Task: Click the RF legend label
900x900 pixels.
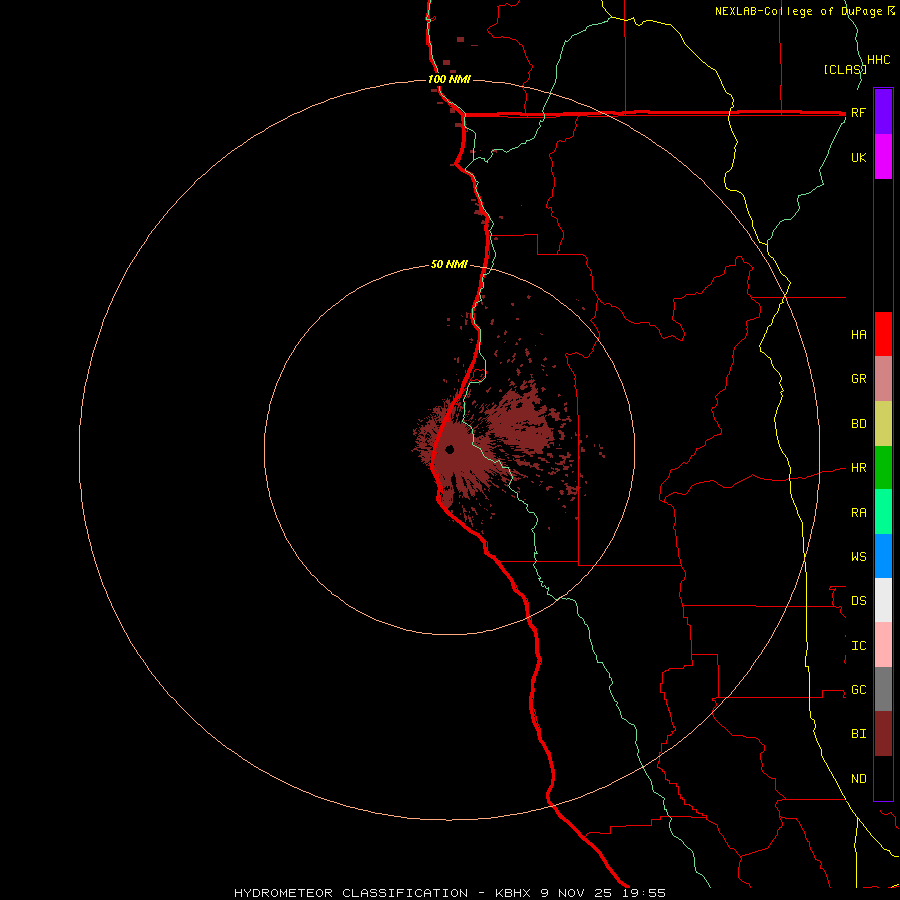Action: [x=858, y=112]
